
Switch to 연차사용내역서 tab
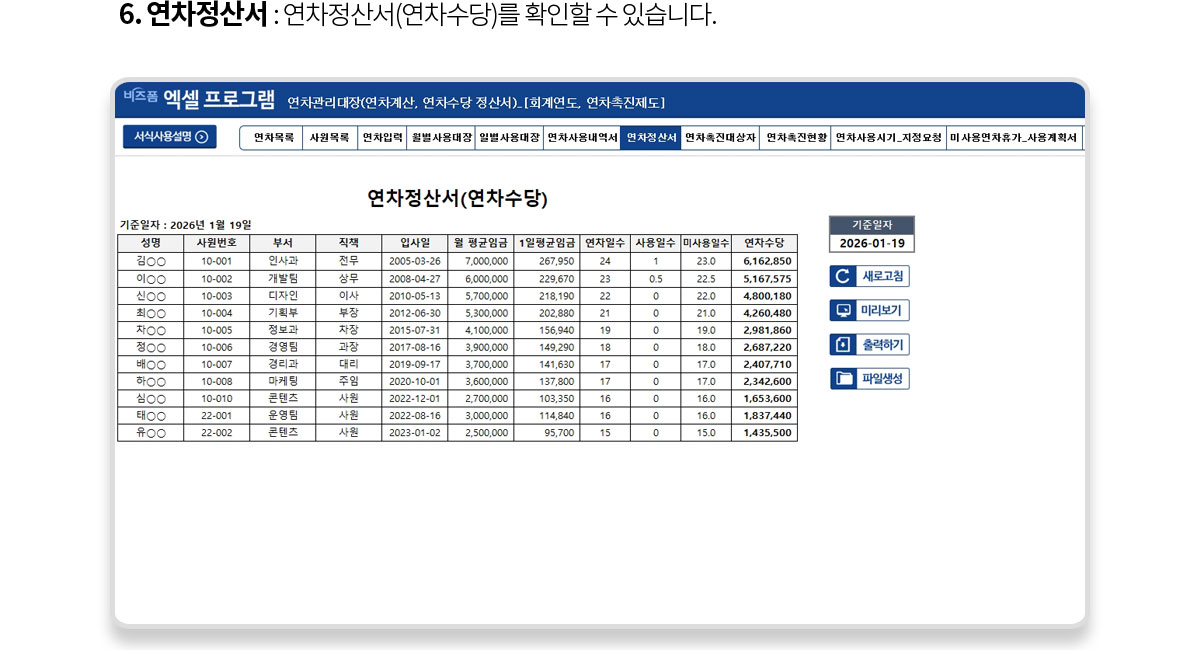tap(582, 138)
